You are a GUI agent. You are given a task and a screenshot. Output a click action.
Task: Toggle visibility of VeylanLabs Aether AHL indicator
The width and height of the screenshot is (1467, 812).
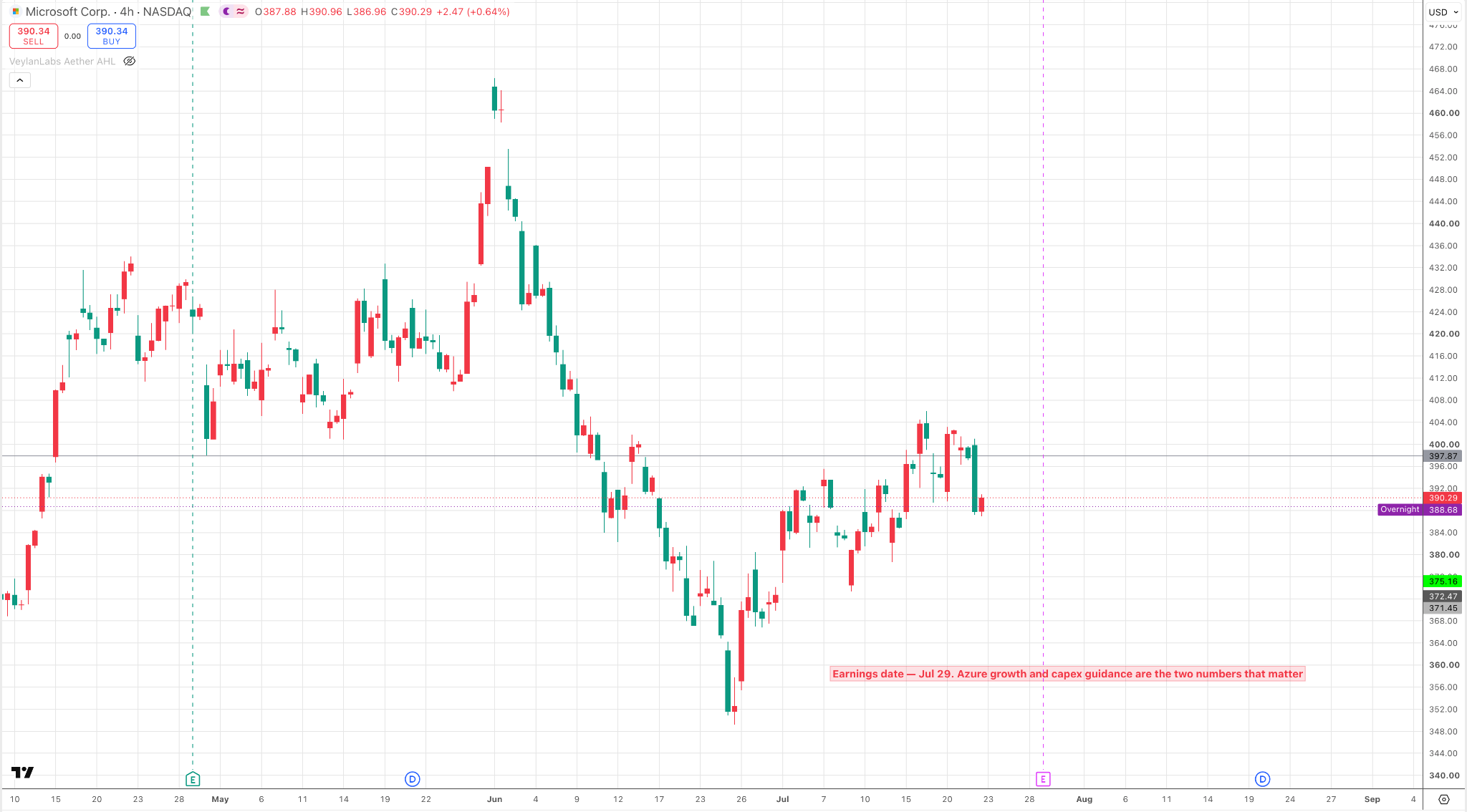point(130,62)
